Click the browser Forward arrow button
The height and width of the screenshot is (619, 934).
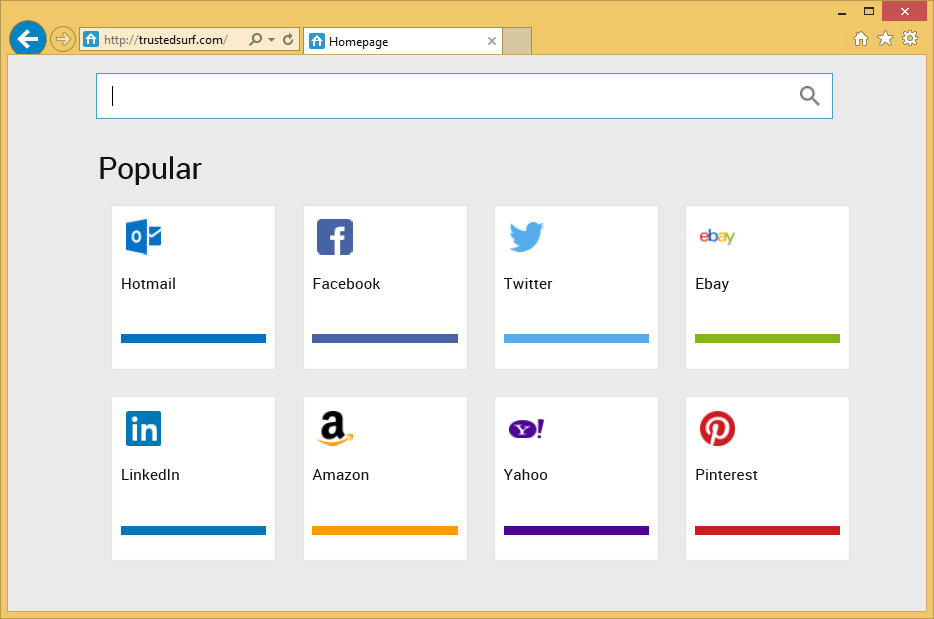[63, 40]
